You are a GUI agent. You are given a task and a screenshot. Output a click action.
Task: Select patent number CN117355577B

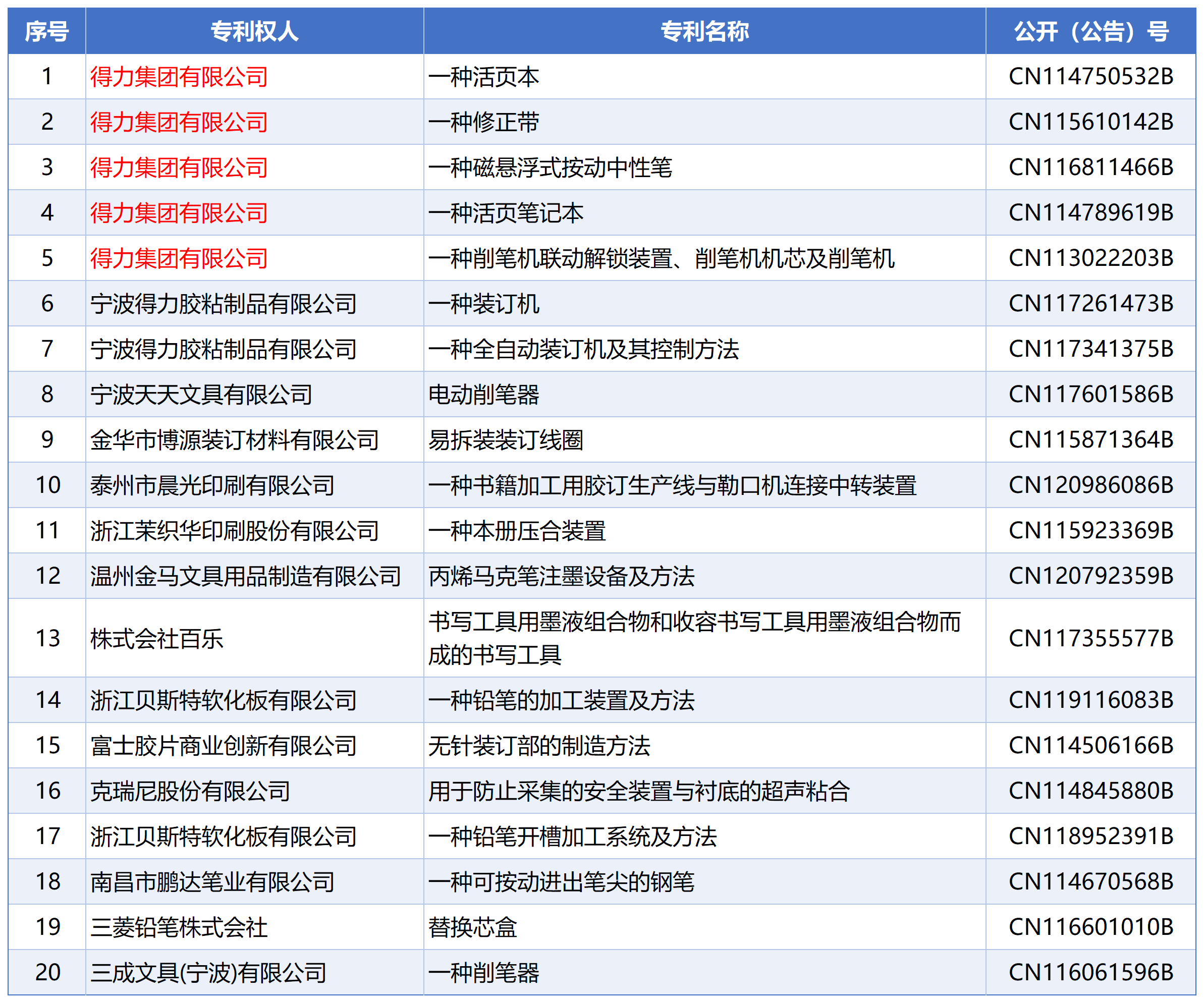pos(1091,639)
